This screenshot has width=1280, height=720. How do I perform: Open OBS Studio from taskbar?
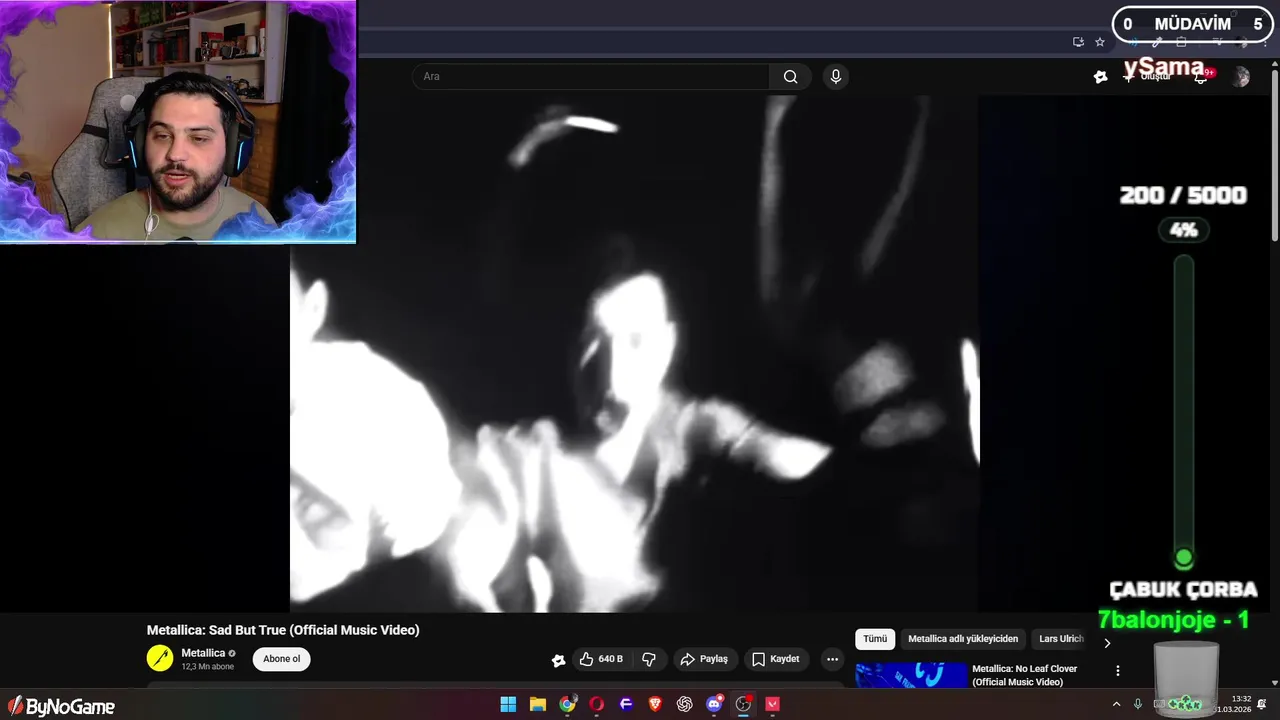tap(743, 704)
